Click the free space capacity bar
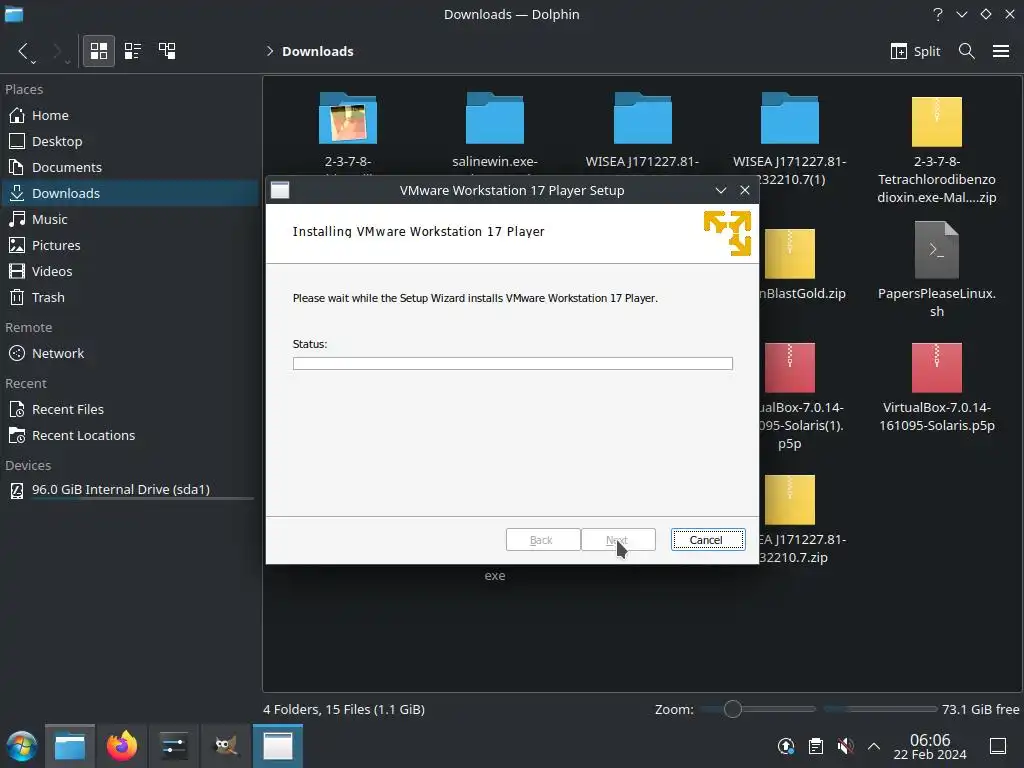1024x768 pixels. click(x=880, y=709)
